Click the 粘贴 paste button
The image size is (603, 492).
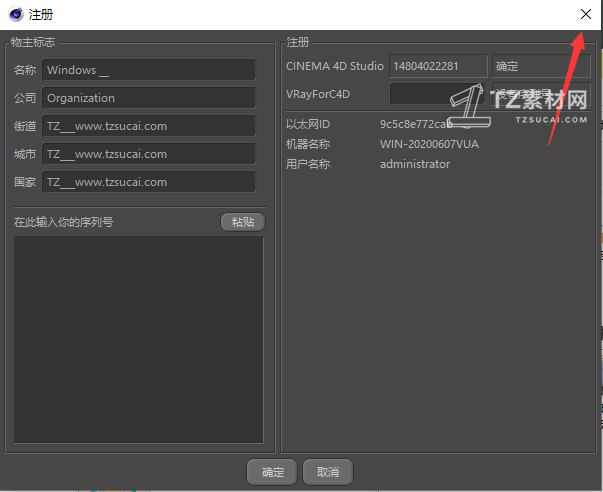pyautogui.click(x=243, y=222)
